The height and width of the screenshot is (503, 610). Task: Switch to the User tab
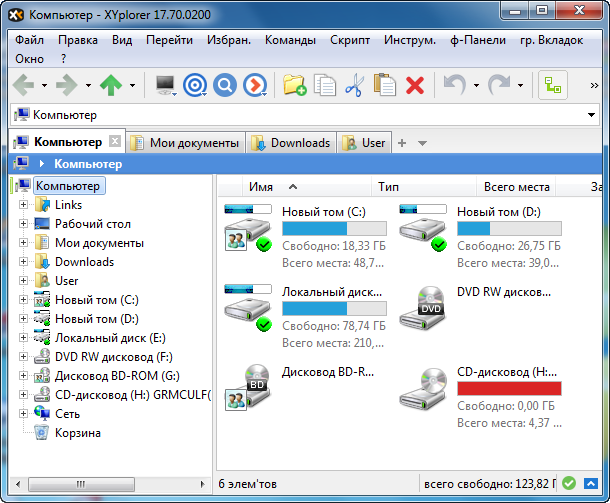(364, 143)
